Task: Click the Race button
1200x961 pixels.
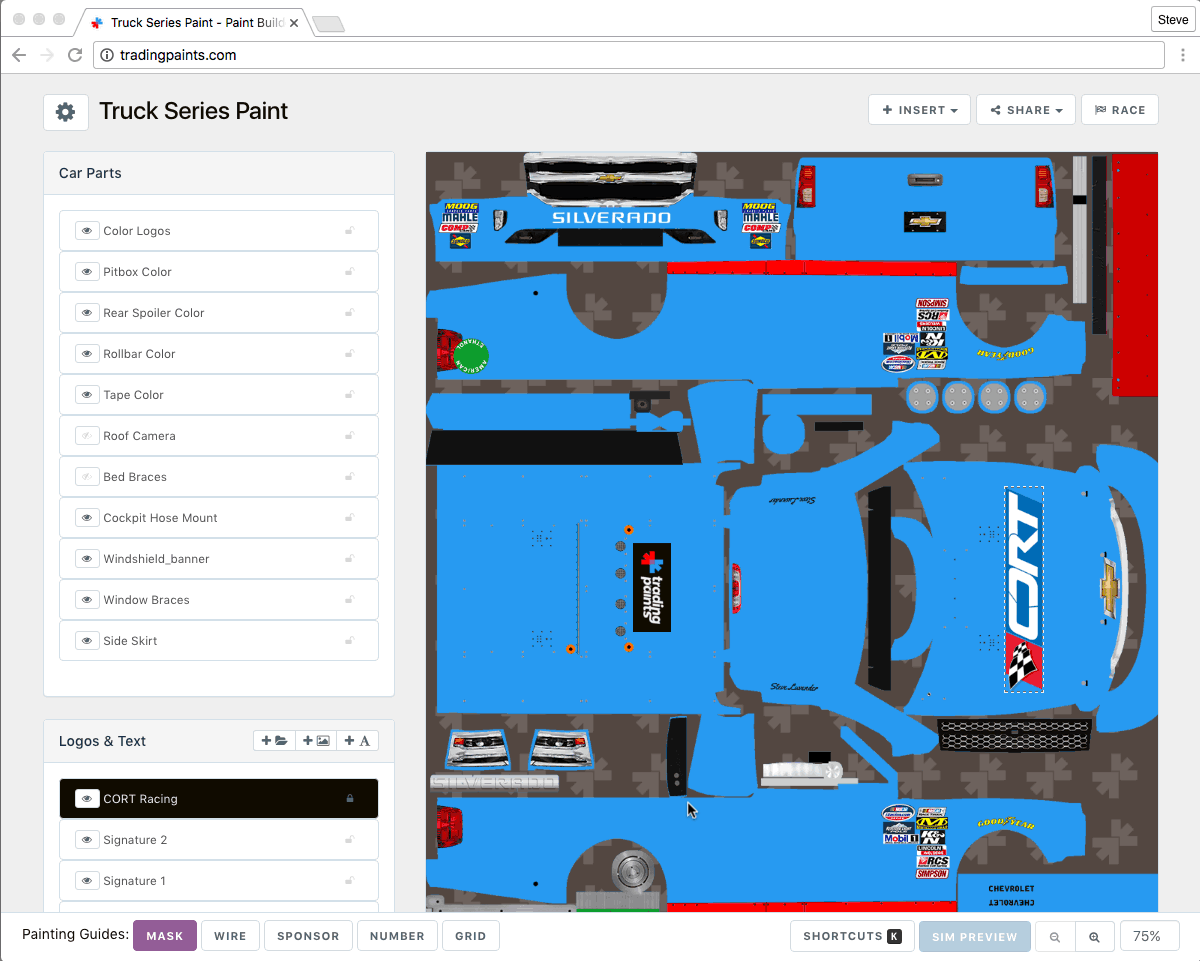Action: click(x=1120, y=110)
